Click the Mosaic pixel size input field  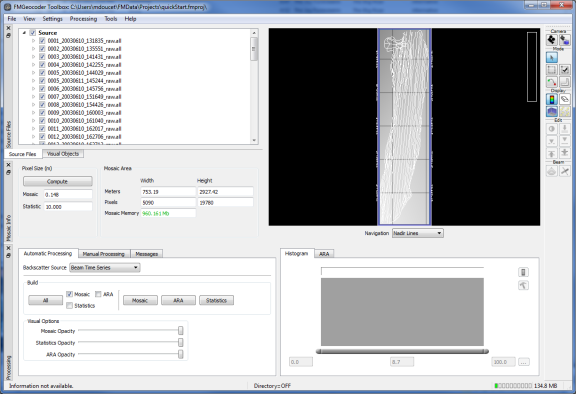click(x=68, y=195)
